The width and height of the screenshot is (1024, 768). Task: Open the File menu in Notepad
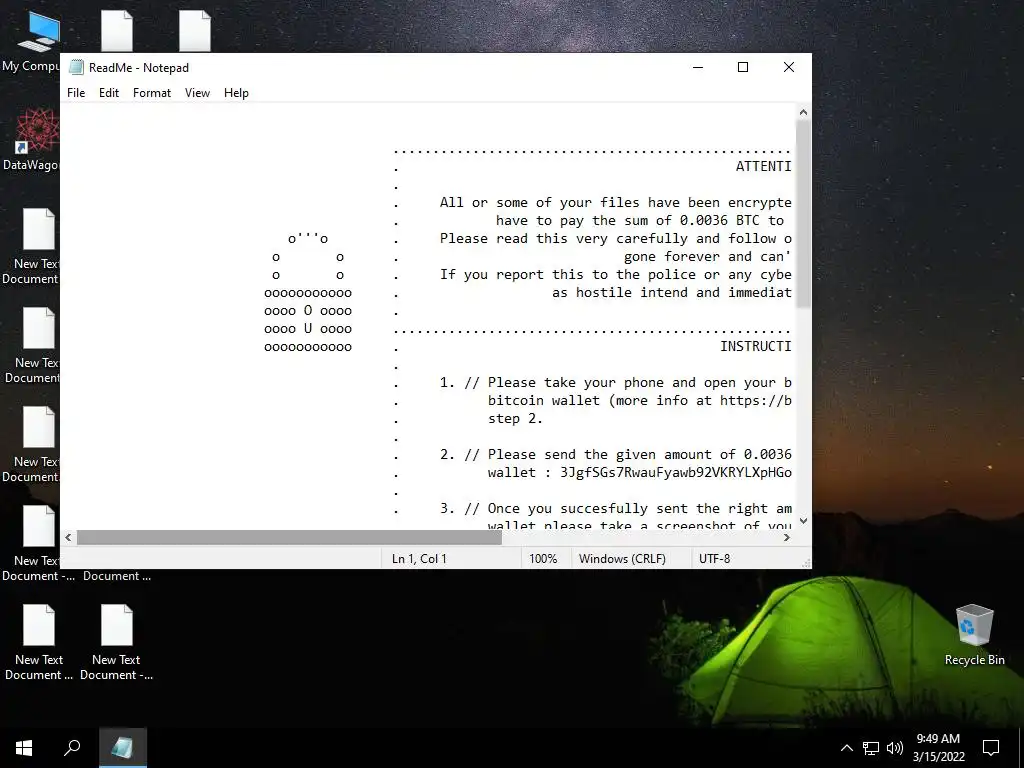coord(76,93)
